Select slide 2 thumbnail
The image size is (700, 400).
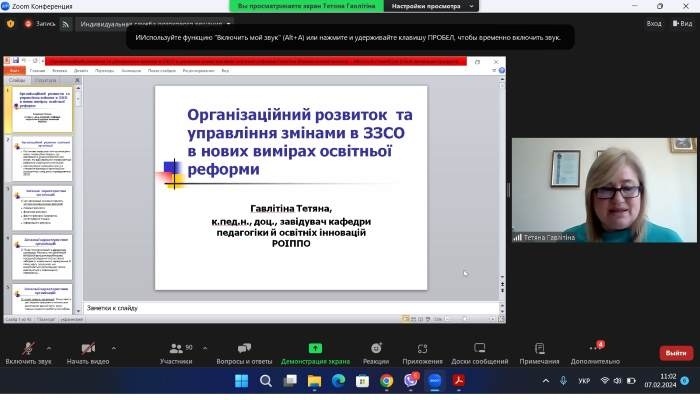(x=42, y=159)
